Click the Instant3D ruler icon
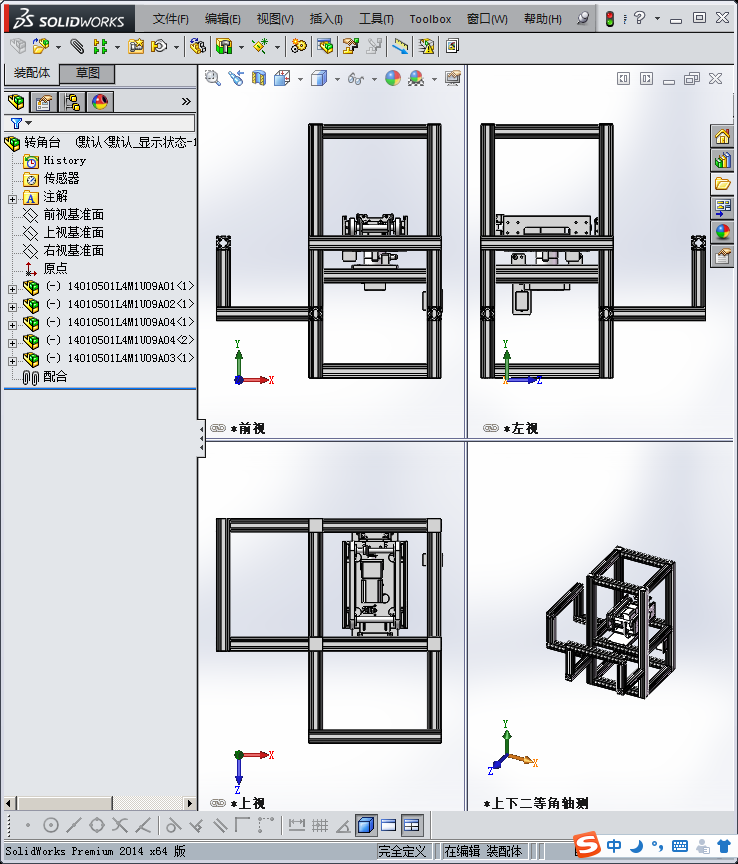The image size is (738, 864). 400,46
